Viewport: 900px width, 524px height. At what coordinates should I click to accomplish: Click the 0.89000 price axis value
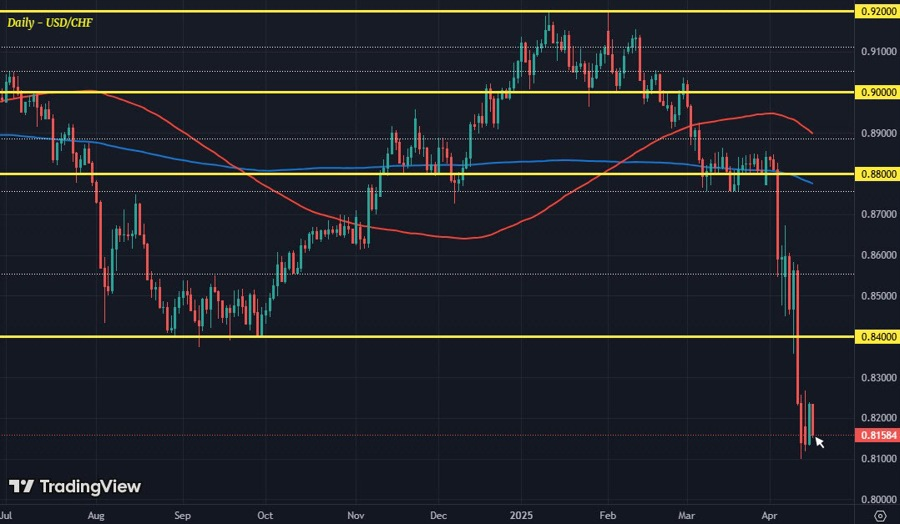click(878, 133)
